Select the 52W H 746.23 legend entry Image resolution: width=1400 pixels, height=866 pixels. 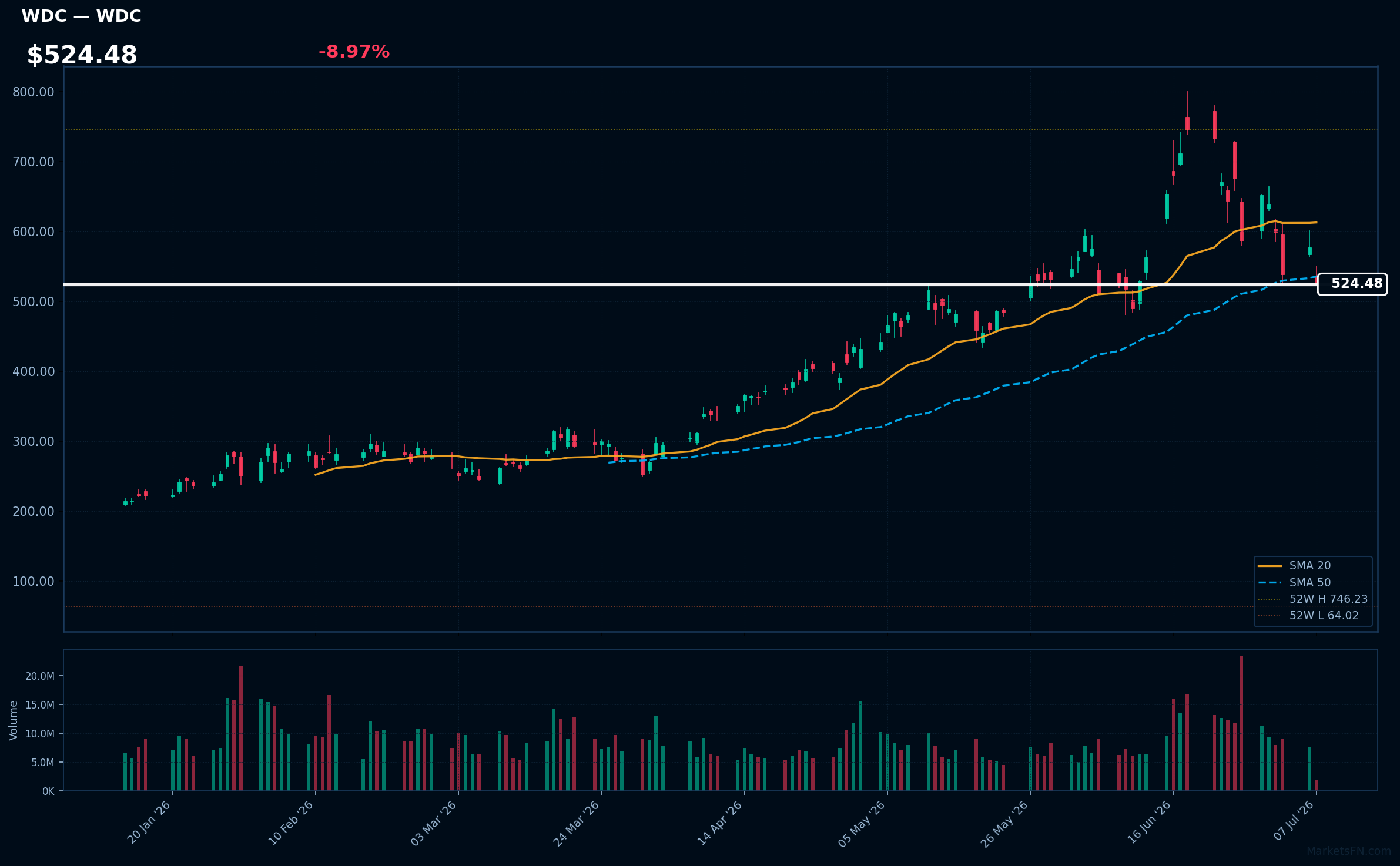tap(1312, 599)
